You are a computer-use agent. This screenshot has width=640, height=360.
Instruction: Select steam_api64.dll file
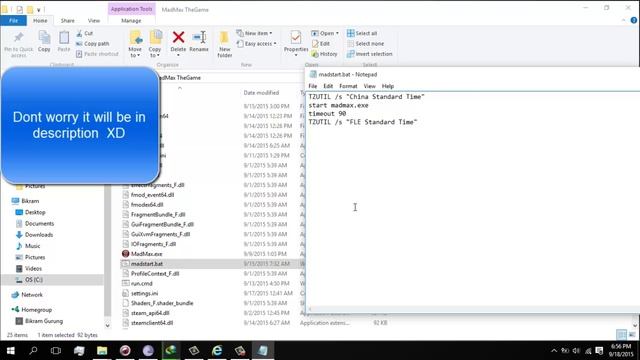tap(150, 313)
